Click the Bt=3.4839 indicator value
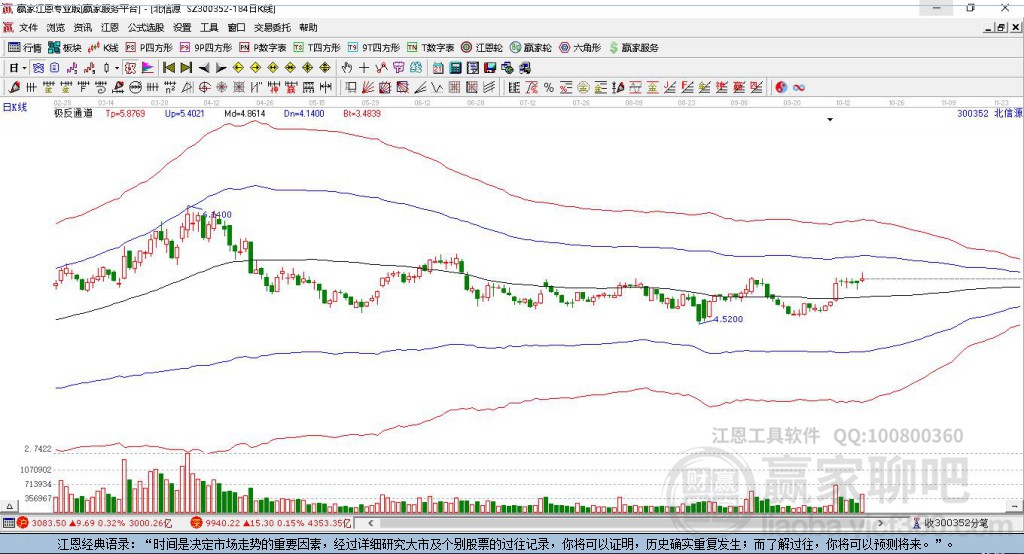 pos(362,113)
